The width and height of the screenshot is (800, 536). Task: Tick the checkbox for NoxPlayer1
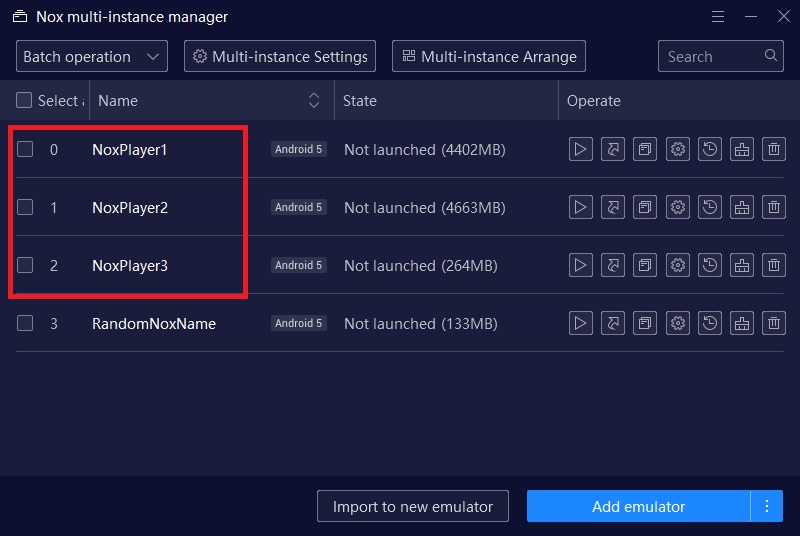point(25,150)
